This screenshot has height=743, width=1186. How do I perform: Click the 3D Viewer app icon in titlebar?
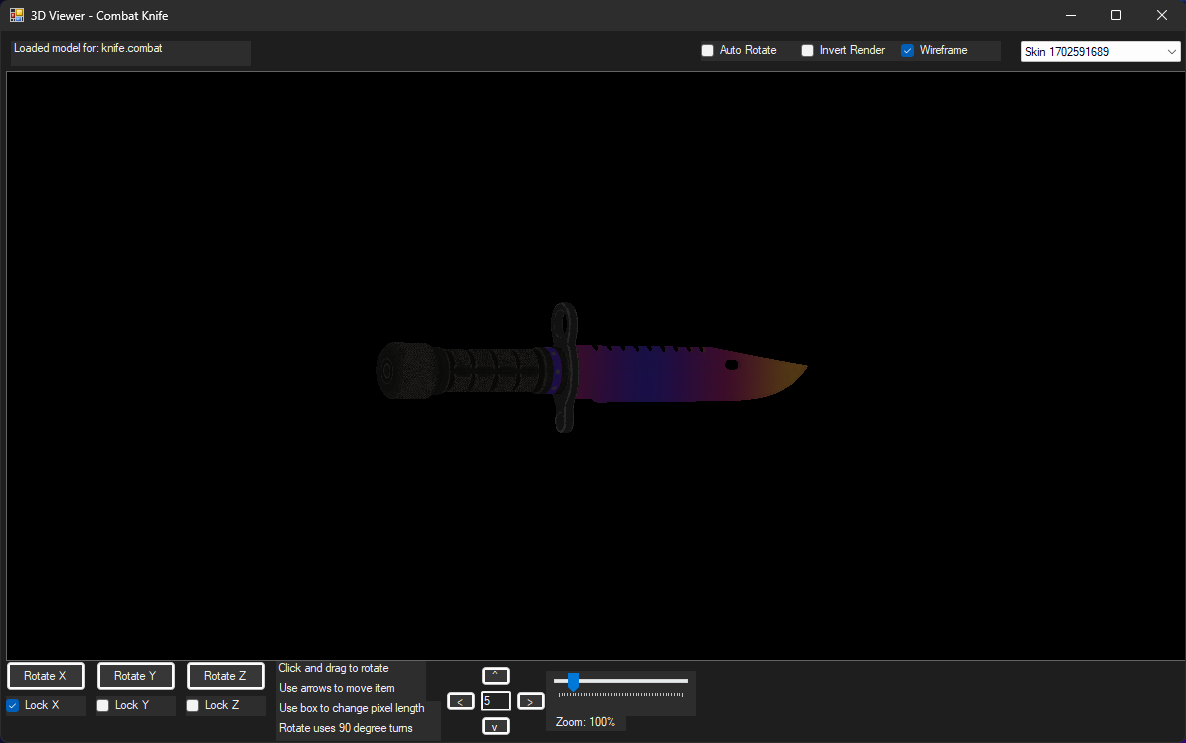[x=15, y=15]
